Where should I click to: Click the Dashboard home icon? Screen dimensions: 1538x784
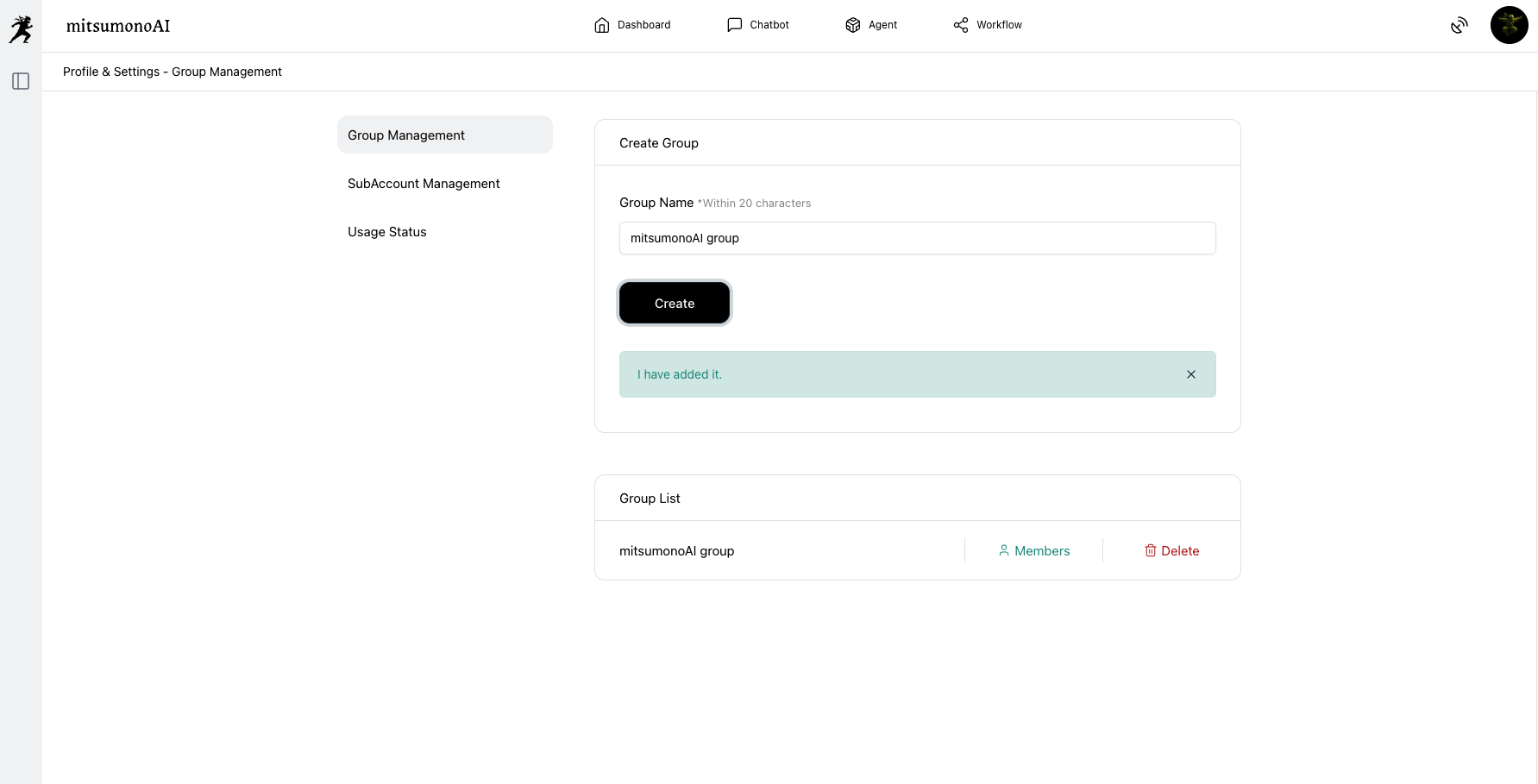pyautogui.click(x=602, y=25)
